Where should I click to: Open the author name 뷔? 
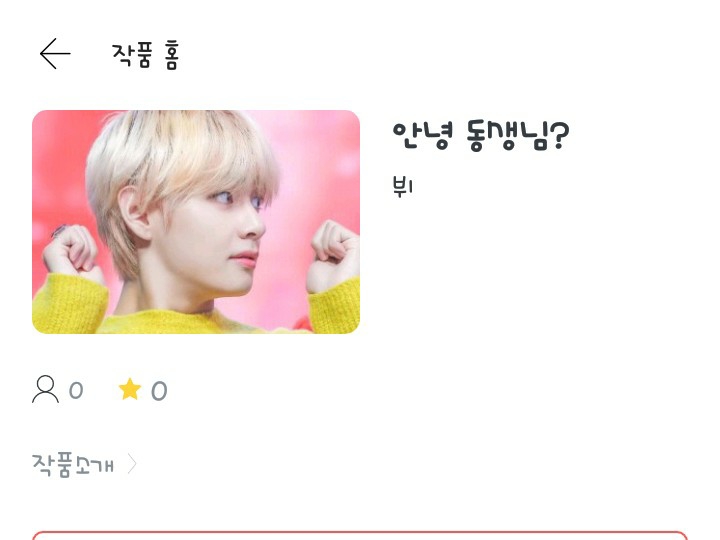tap(403, 187)
